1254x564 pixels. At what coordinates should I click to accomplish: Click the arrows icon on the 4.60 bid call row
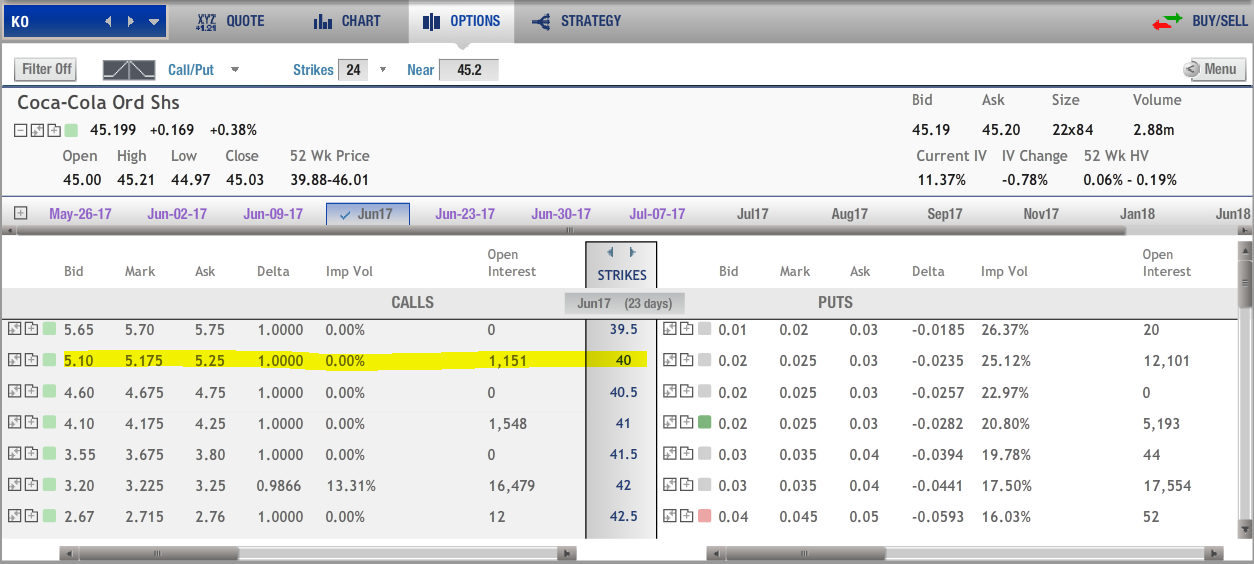pyautogui.click(x=14, y=392)
